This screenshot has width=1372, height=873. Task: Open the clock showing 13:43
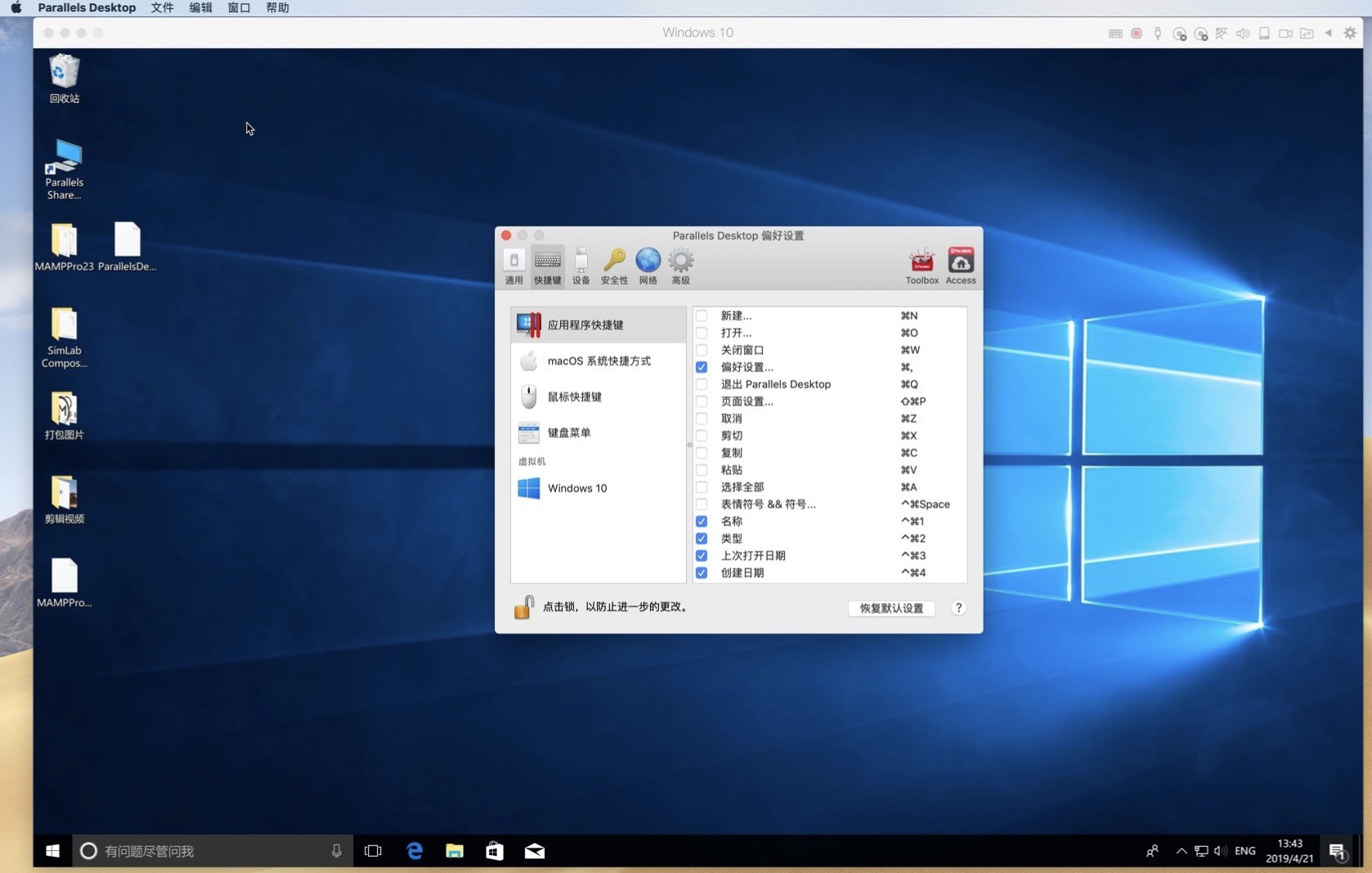[1289, 851]
